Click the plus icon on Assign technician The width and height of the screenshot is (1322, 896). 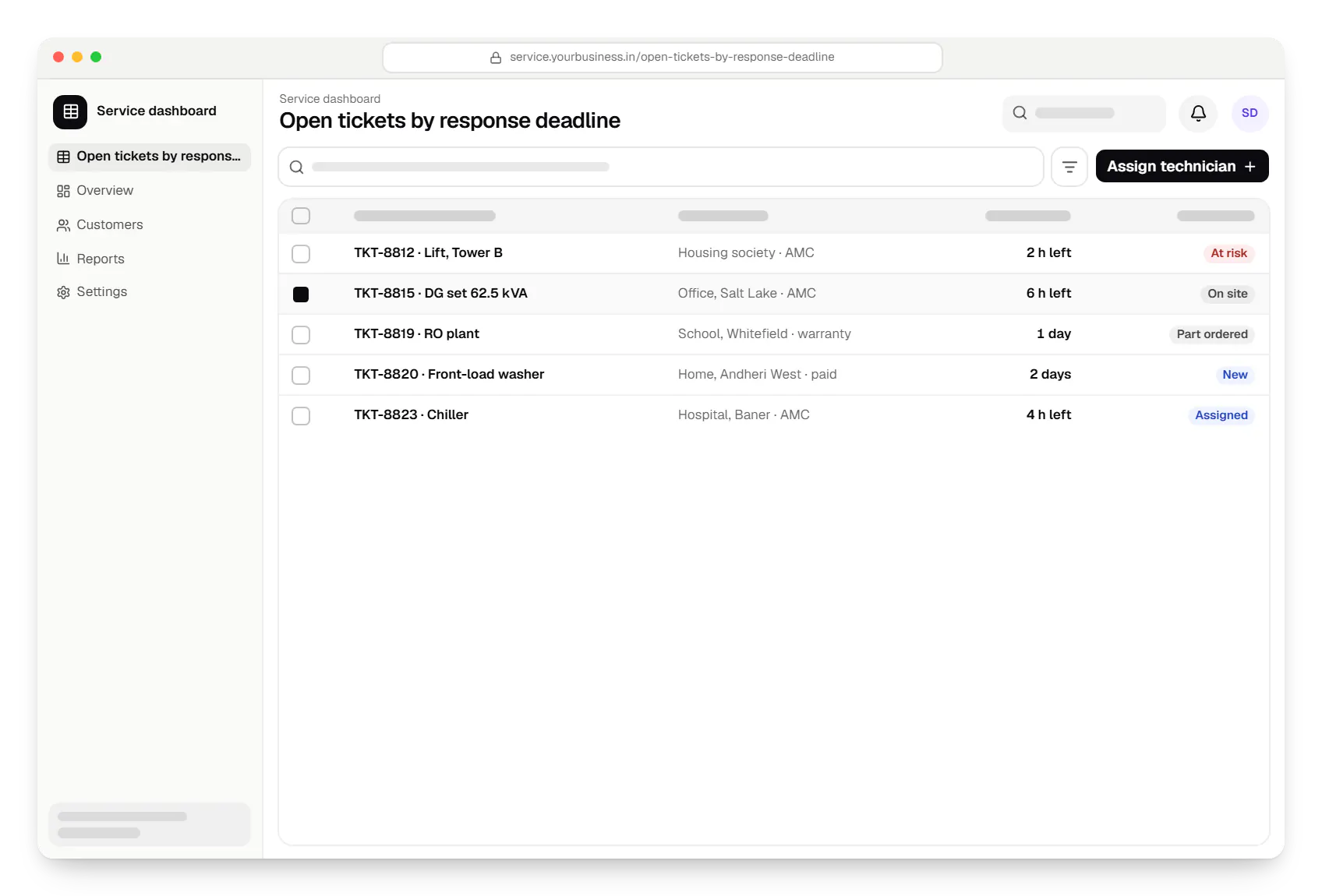tap(1250, 167)
